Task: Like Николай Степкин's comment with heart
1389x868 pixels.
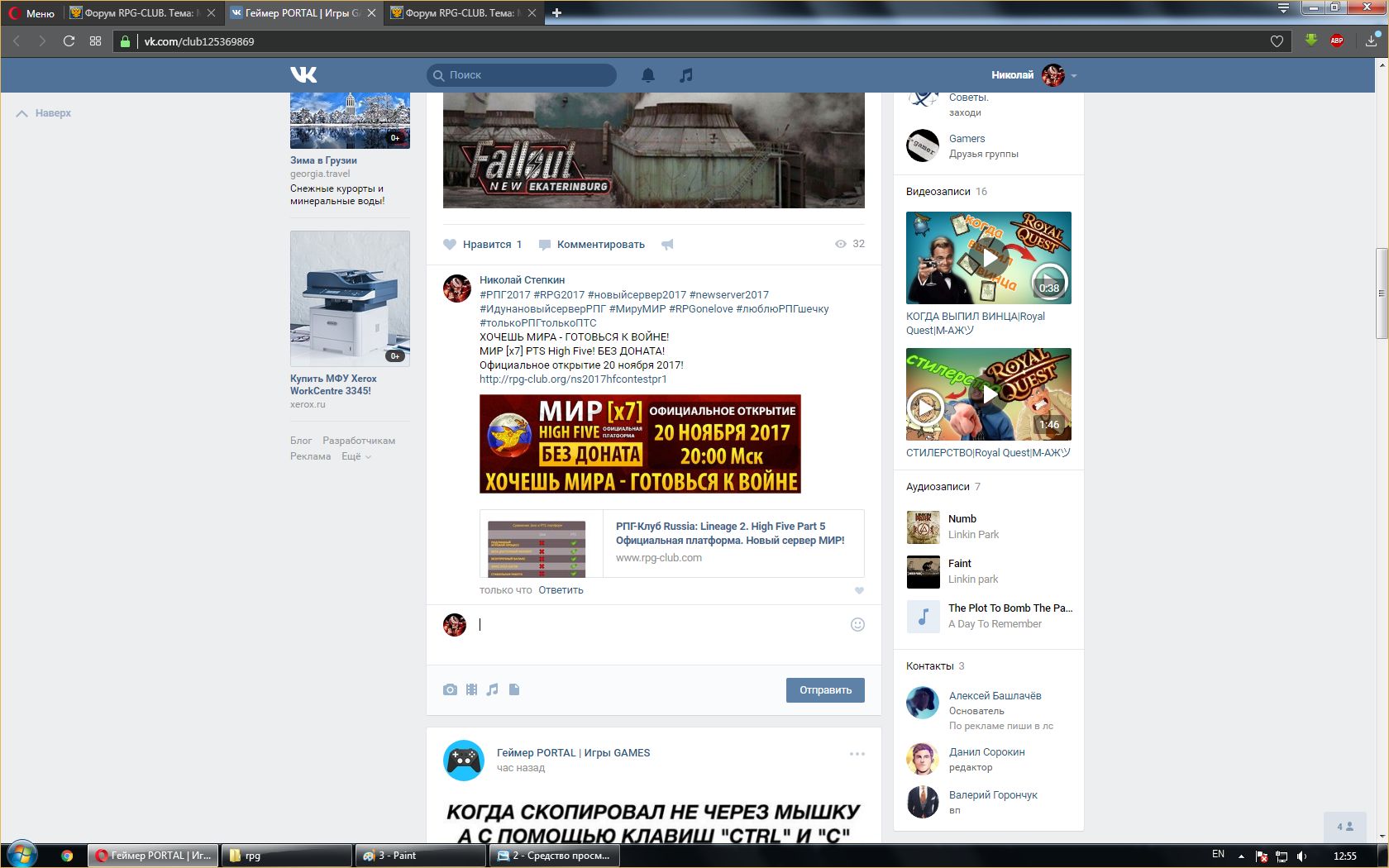Action: pyautogui.click(x=859, y=590)
